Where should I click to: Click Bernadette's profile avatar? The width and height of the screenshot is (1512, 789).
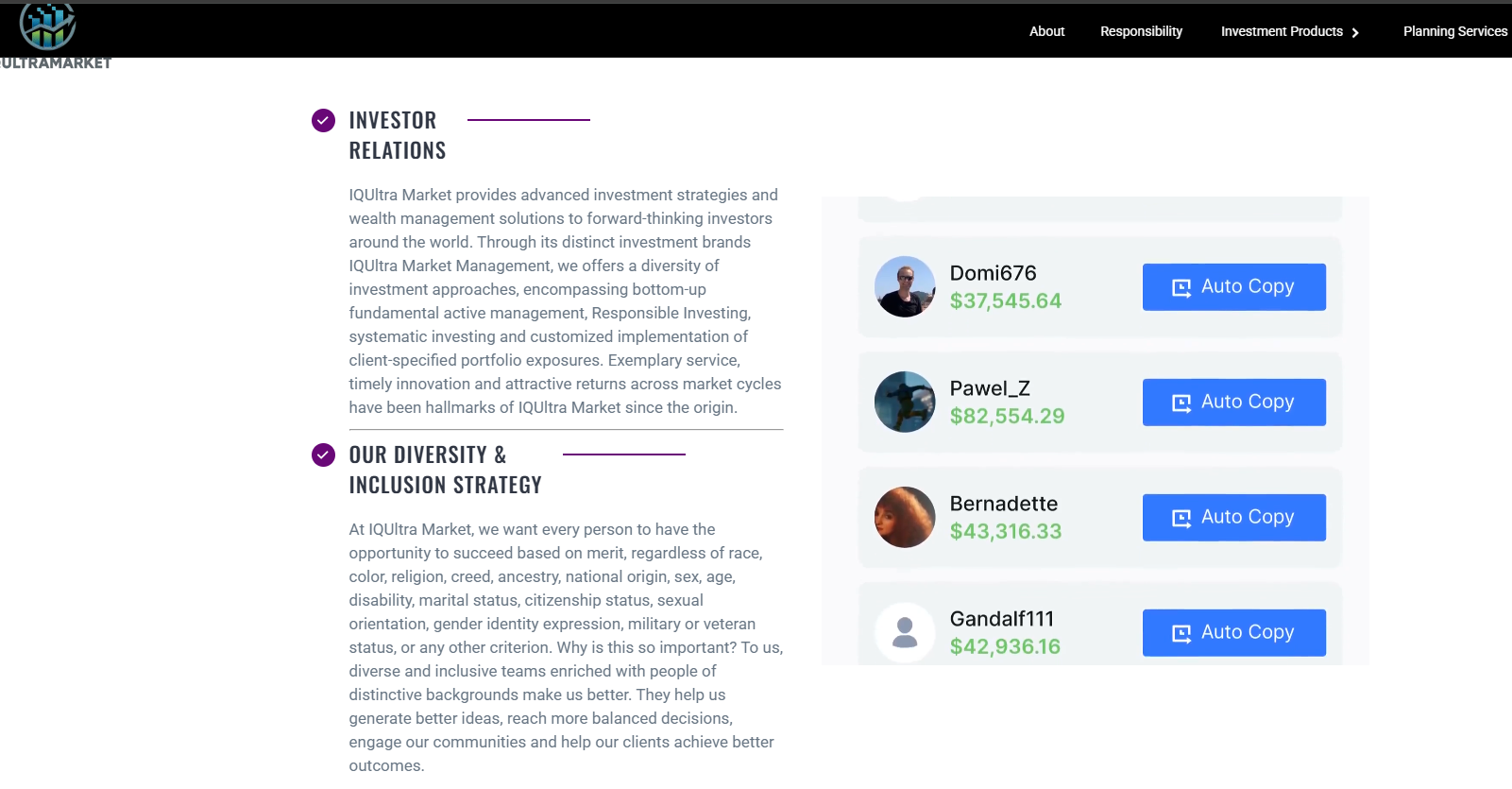pyautogui.click(x=904, y=517)
